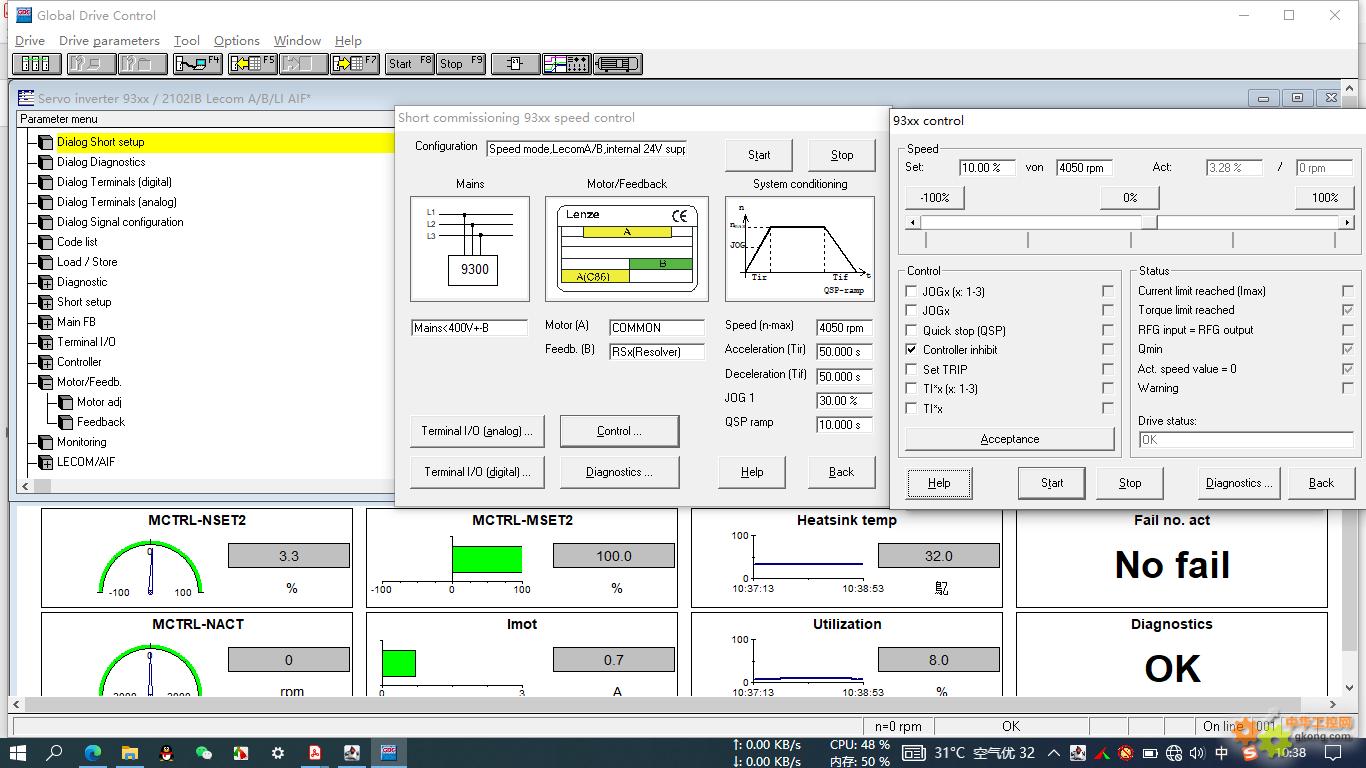Image resolution: width=1366 pixels, height=768 pixels.
Task: Toggle the TI*x (x: 1-3) checkbox
Action: [x=911, y=389]
